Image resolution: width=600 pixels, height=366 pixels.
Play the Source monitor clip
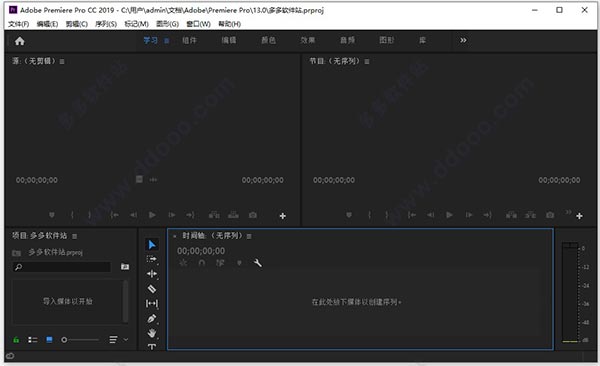152,215
